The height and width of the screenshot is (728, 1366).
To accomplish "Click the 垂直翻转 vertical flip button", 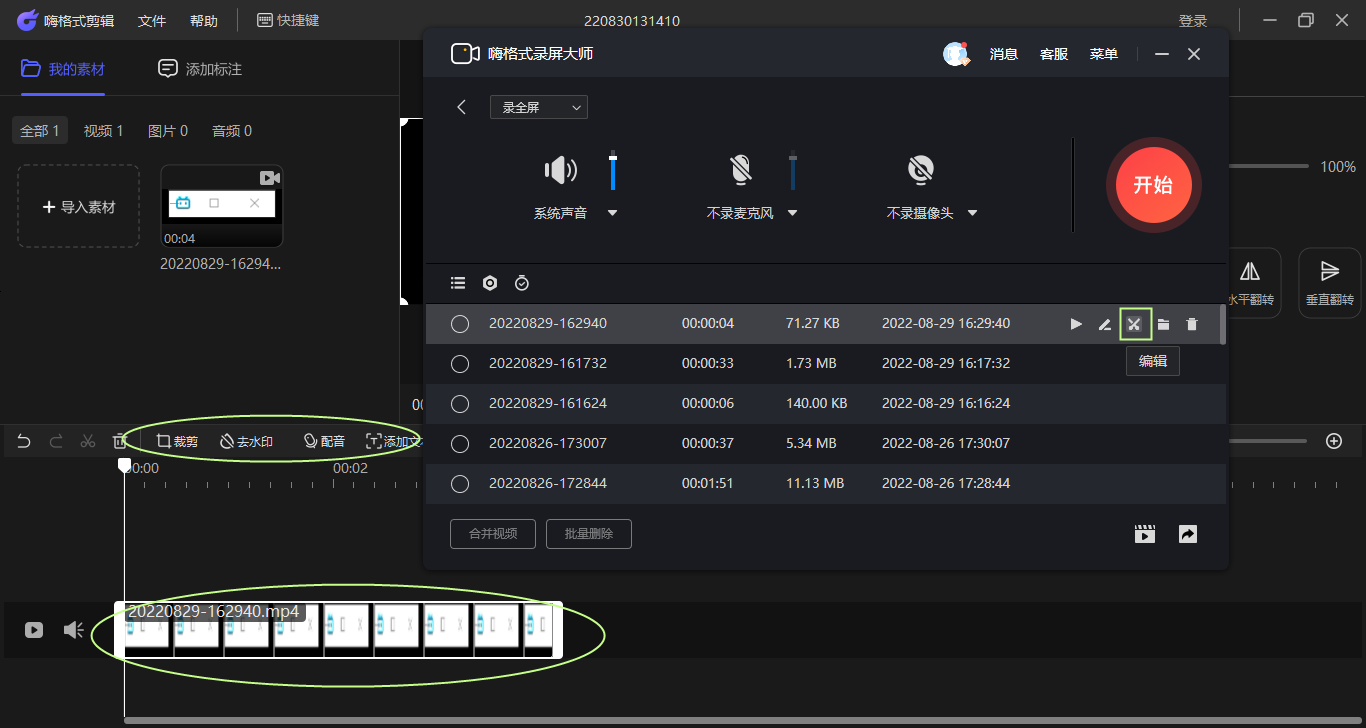I will [1329, 283].
